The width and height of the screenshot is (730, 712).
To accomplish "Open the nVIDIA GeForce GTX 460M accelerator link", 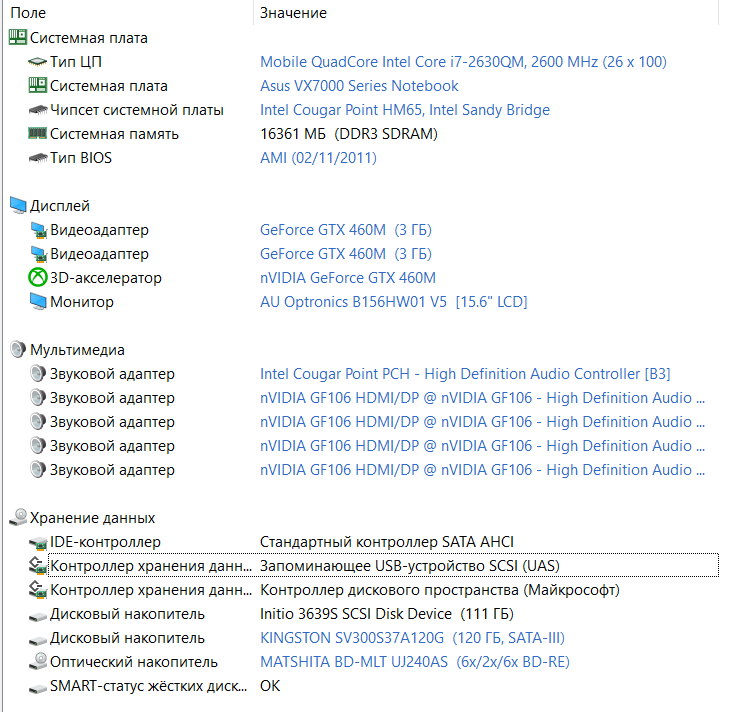I will tap(348, 278).
